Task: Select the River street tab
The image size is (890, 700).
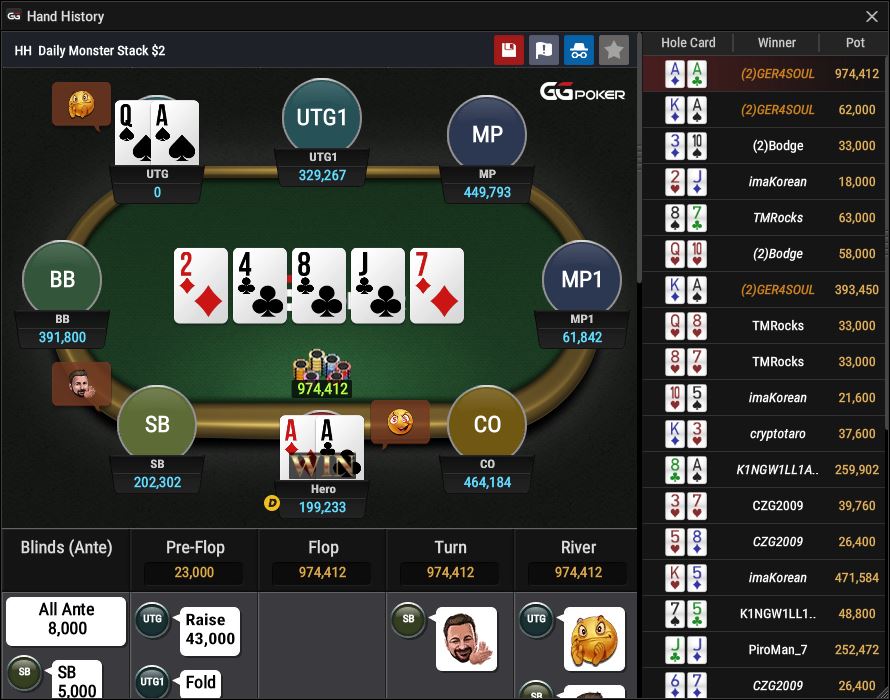Action: point(578,560)
